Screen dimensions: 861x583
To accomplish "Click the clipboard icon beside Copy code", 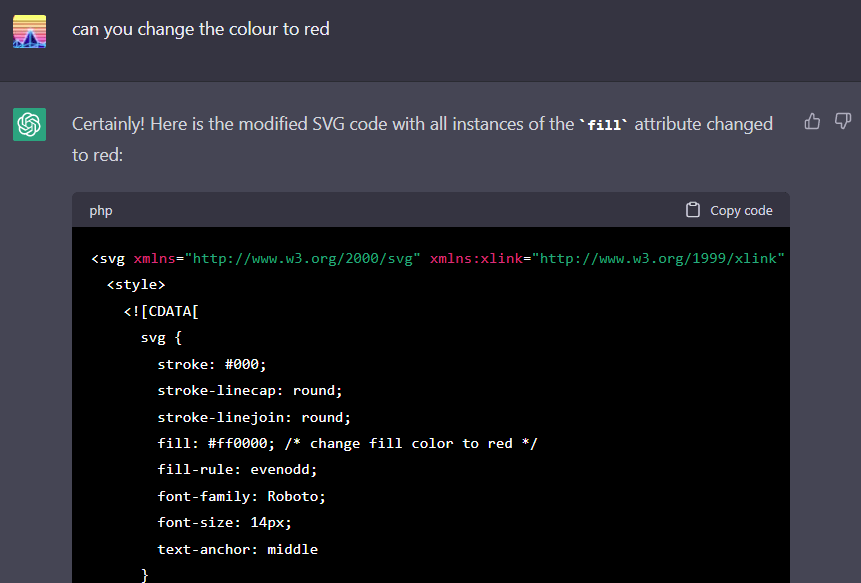I will (693, 210).
